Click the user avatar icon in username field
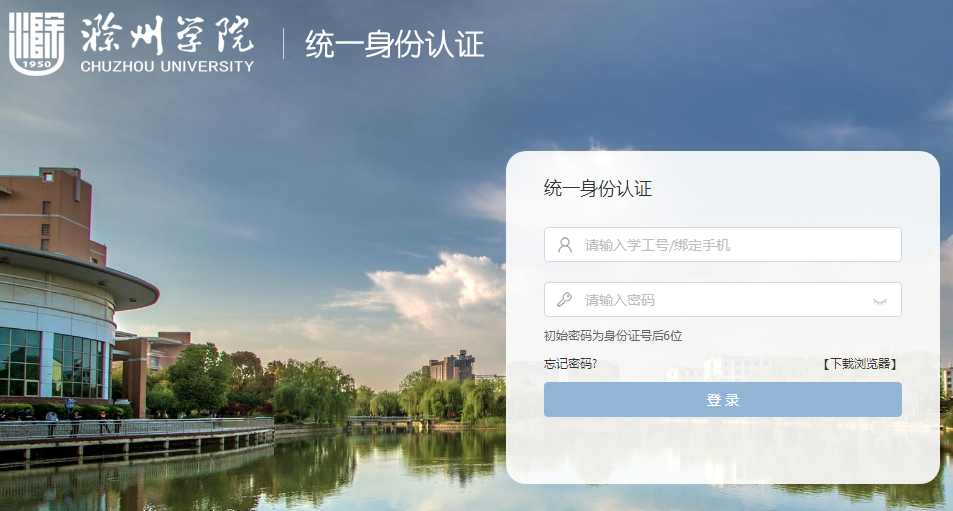Screen dimensions: 953x511 565,245
